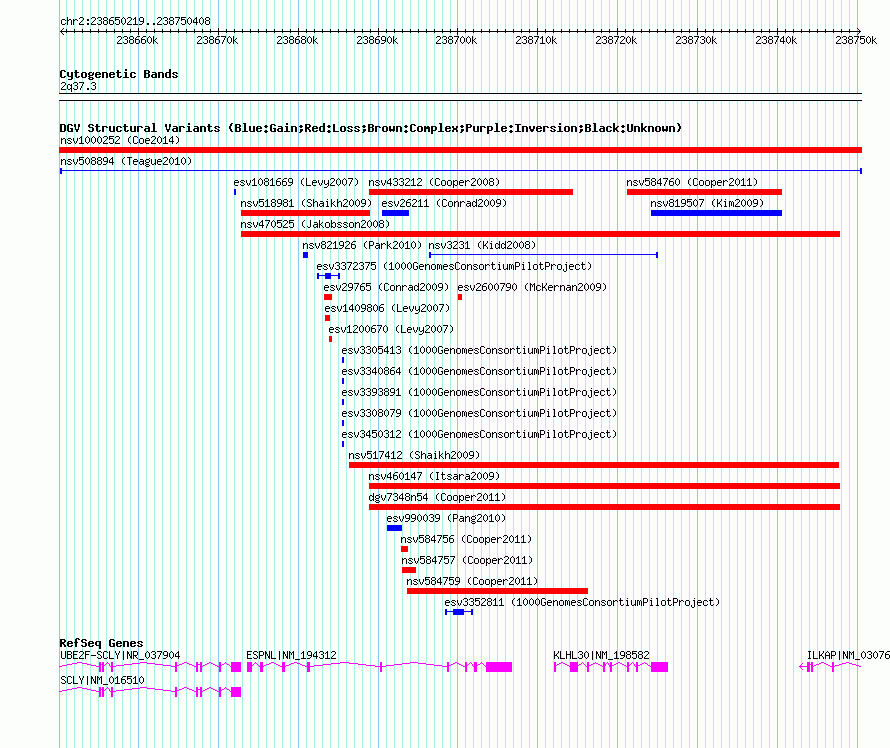Open the esv3393891 variant label

click(479, 392)
